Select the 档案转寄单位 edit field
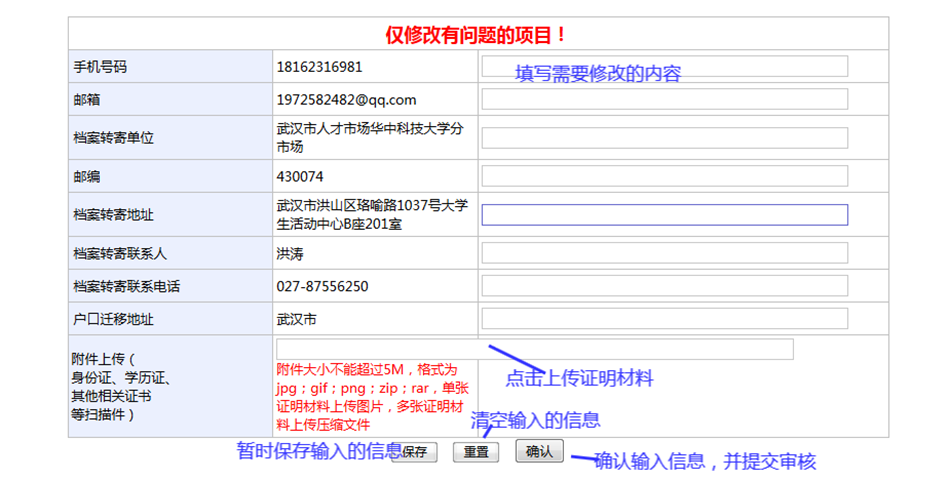Screen dimensions: 949x481 pyautogui.click(x=664, y=138)
